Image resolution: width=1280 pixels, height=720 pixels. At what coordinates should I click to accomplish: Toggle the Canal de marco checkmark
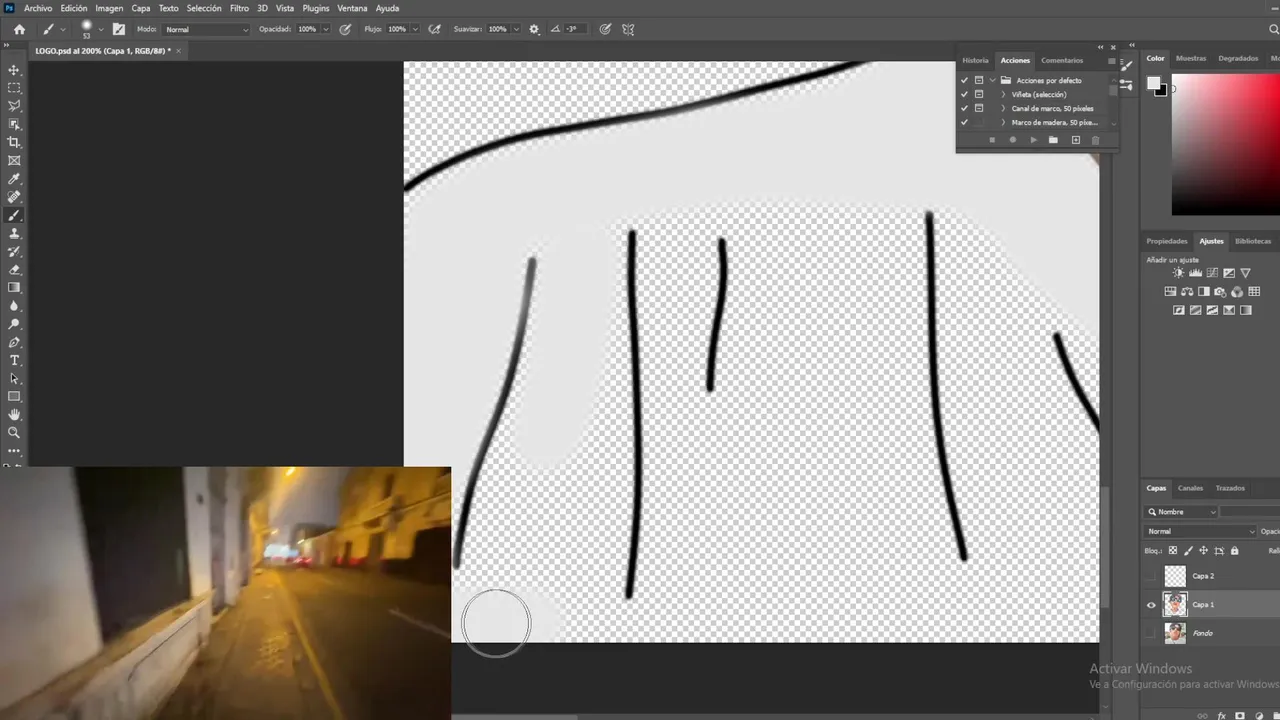pyautogui.click(x=964, y=108)
